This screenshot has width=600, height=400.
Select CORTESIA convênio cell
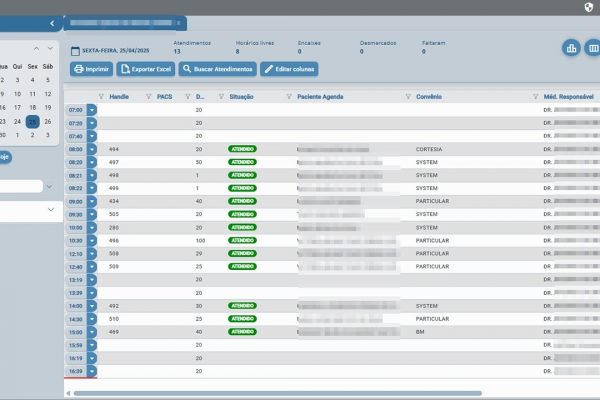(x=429, y=149)
